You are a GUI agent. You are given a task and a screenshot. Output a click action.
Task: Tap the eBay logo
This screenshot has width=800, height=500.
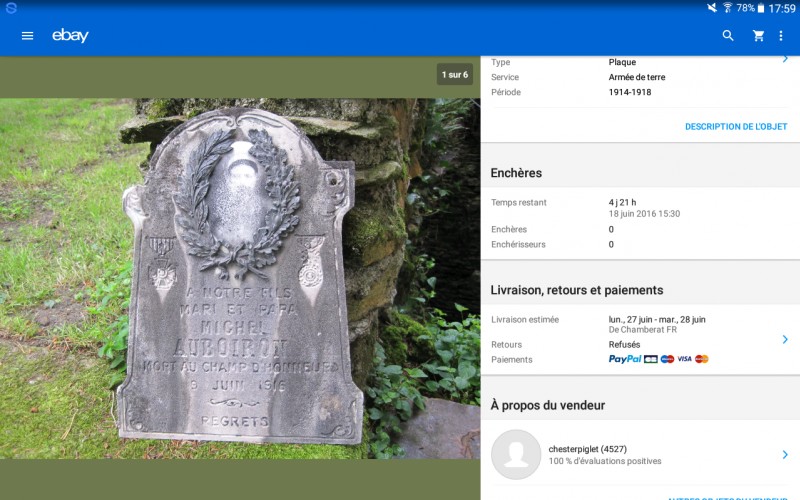point(70,35)
